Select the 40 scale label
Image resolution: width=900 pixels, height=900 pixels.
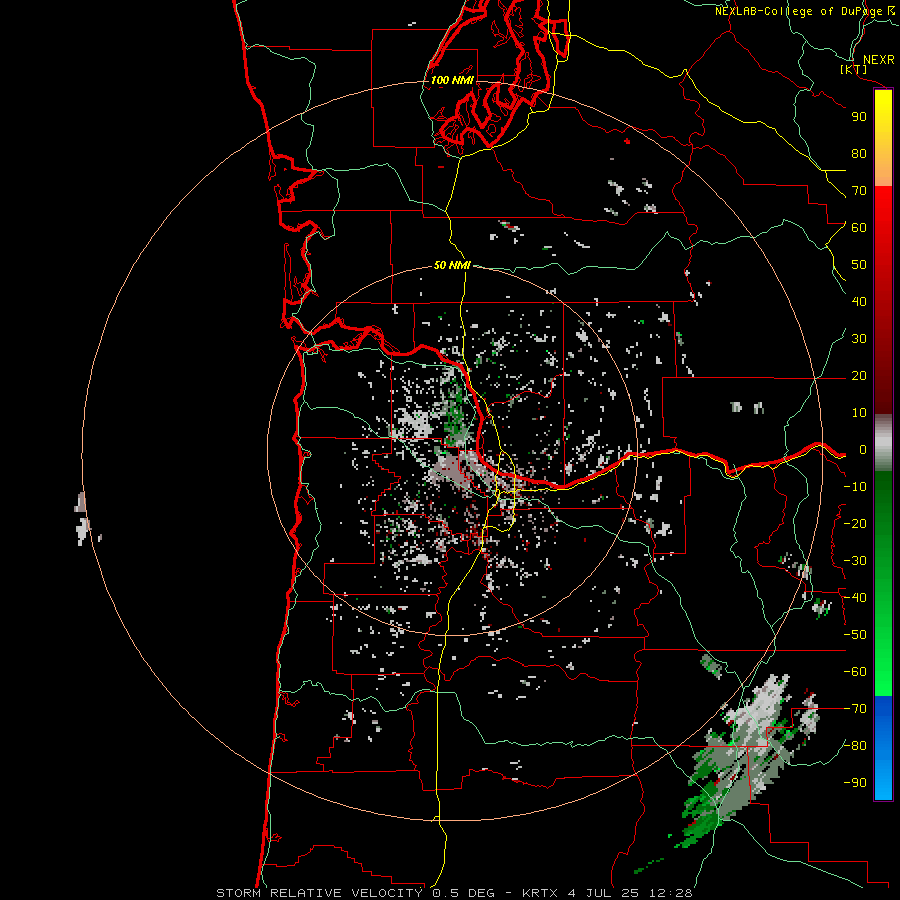859,302
